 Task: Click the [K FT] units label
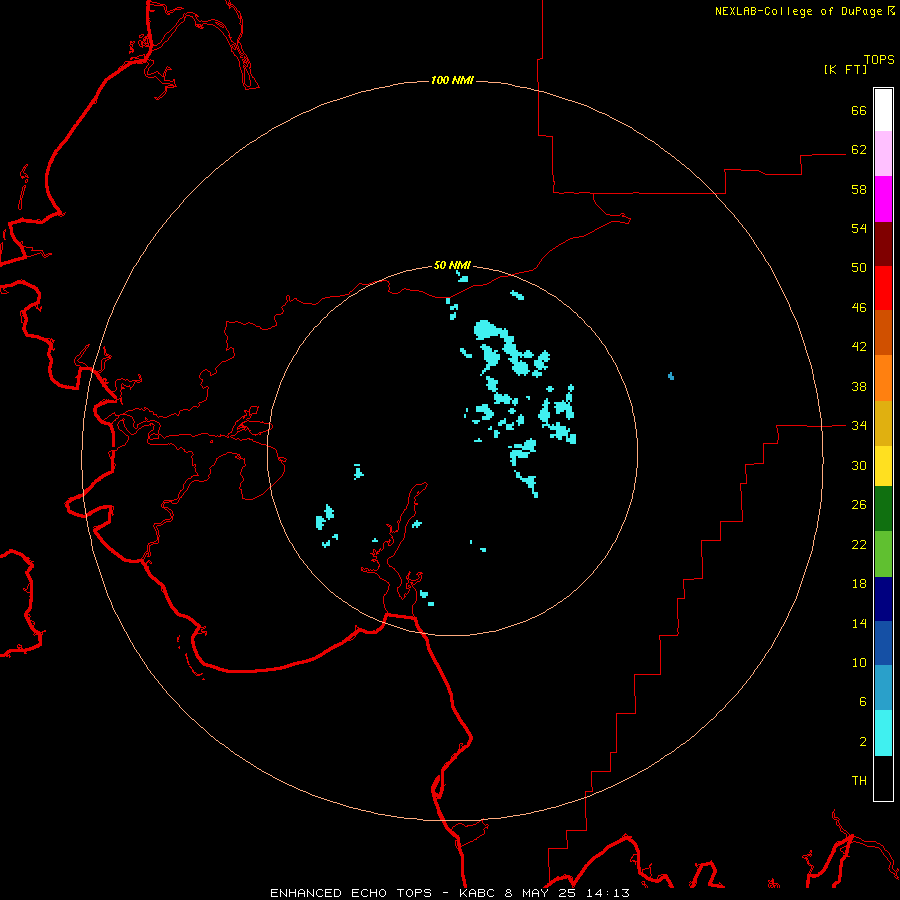845,69
